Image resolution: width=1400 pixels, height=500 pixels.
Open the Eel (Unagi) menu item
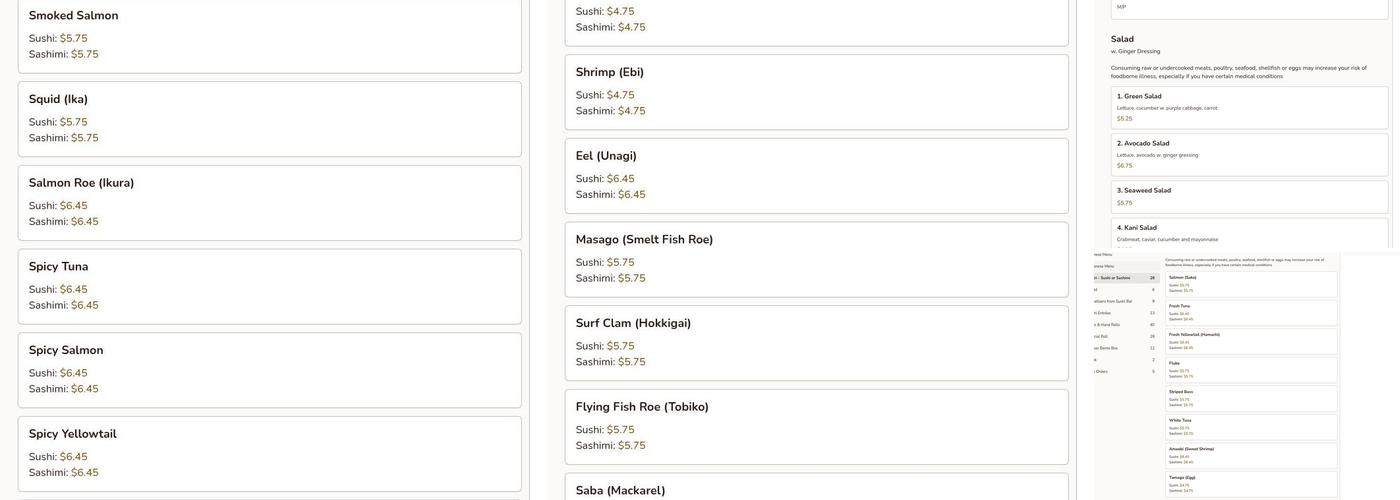816,176
